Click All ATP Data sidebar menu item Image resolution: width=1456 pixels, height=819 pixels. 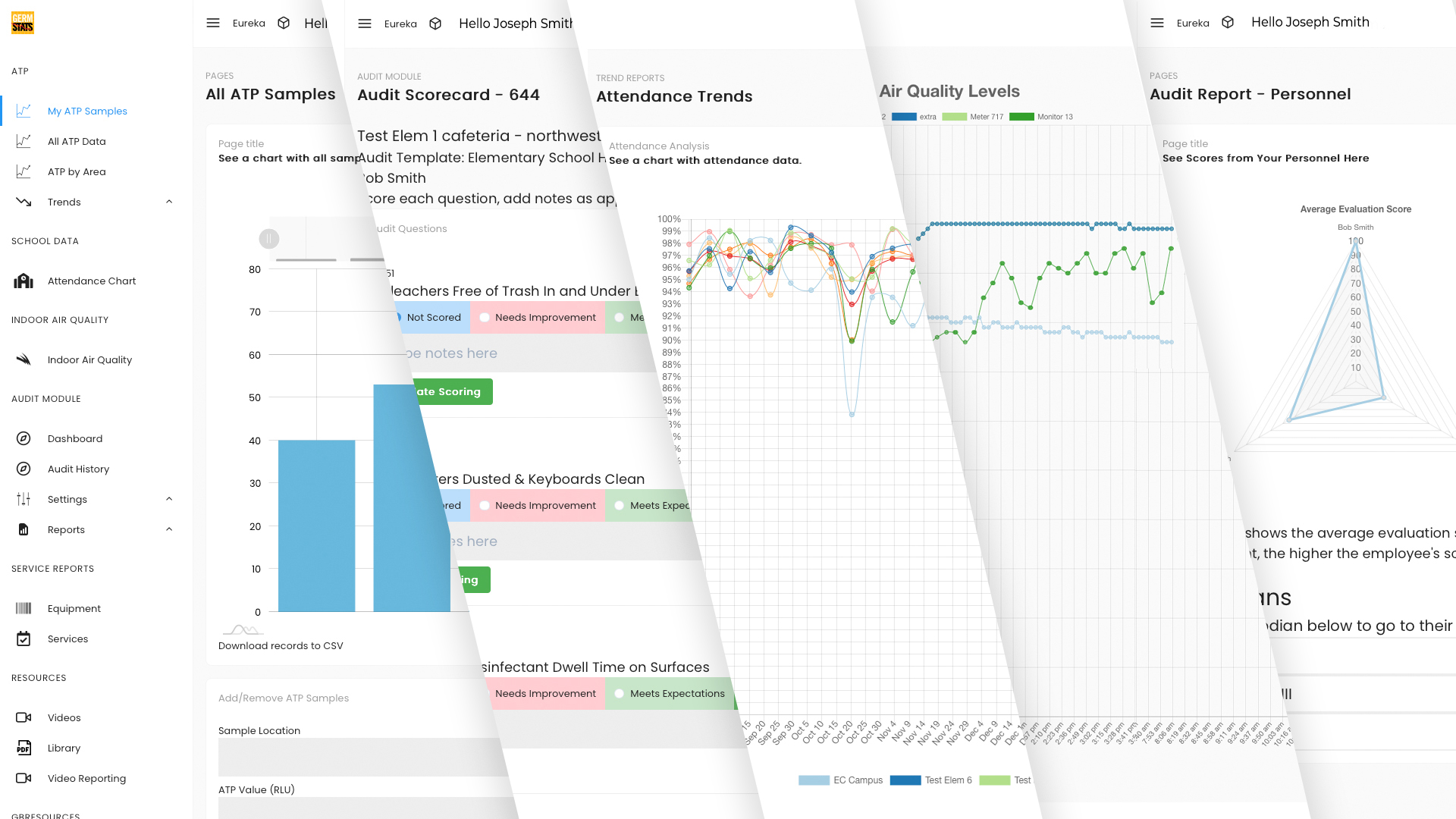click(x=77, y=141)
